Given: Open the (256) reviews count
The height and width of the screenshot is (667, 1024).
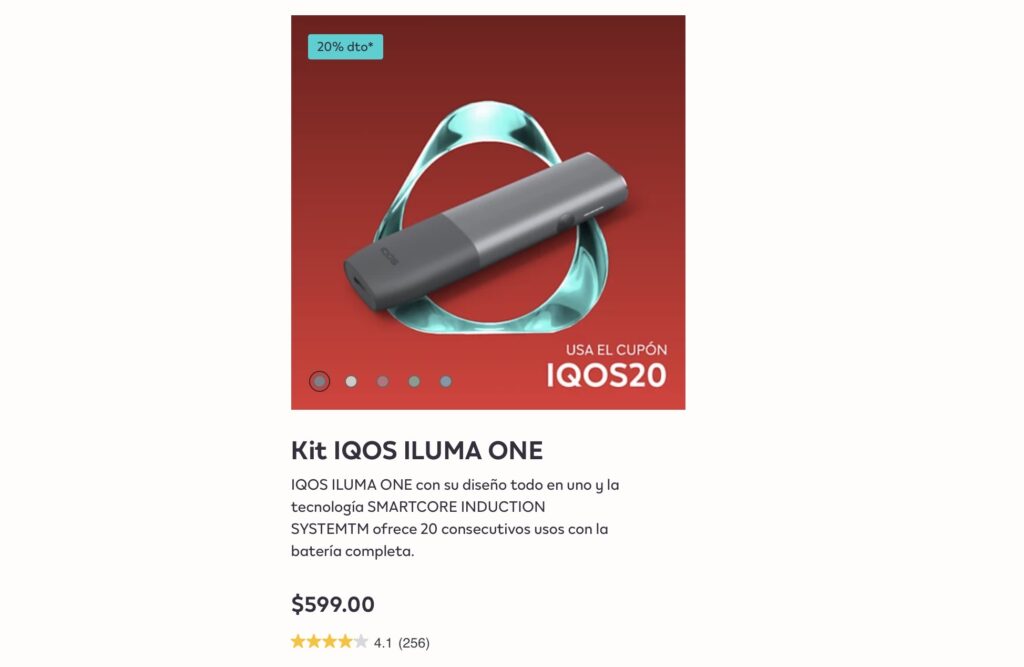Looking at the screenshot, I should pyautogui.click(x=414, y=643).
